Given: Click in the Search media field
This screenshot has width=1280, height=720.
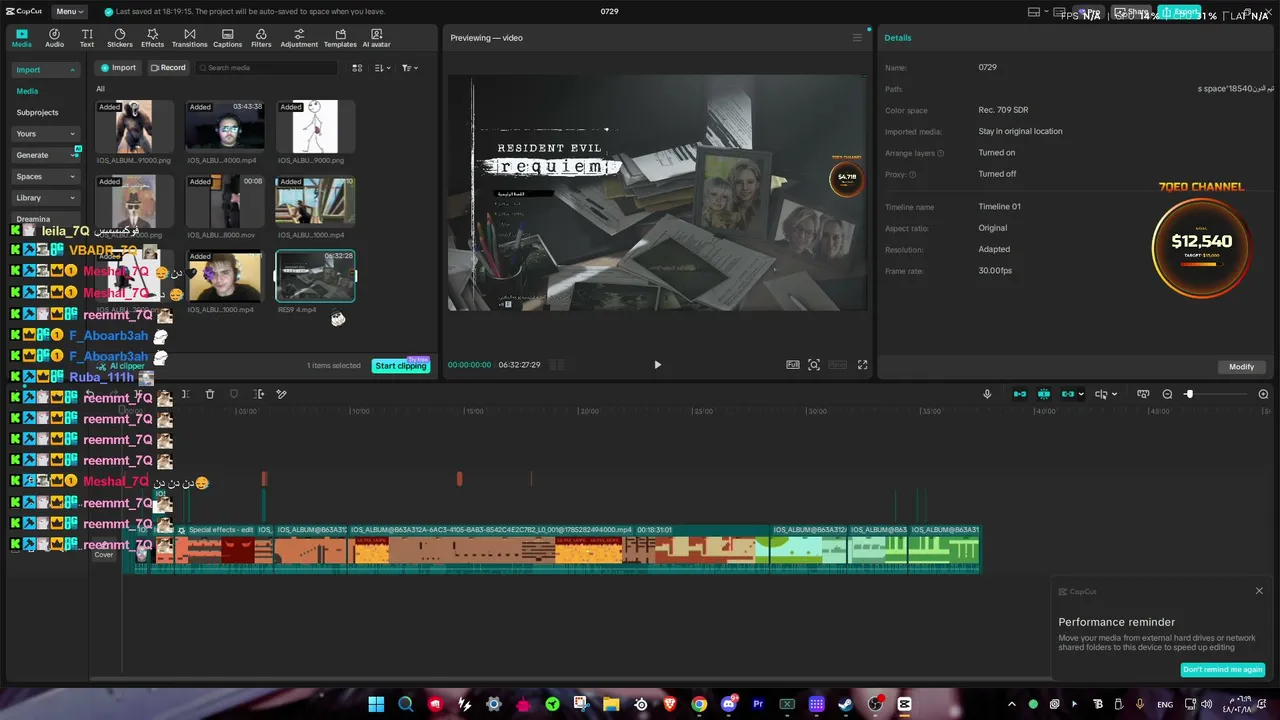Looking at the screenshot, I should pyautogui.click(x=266, y=68).
